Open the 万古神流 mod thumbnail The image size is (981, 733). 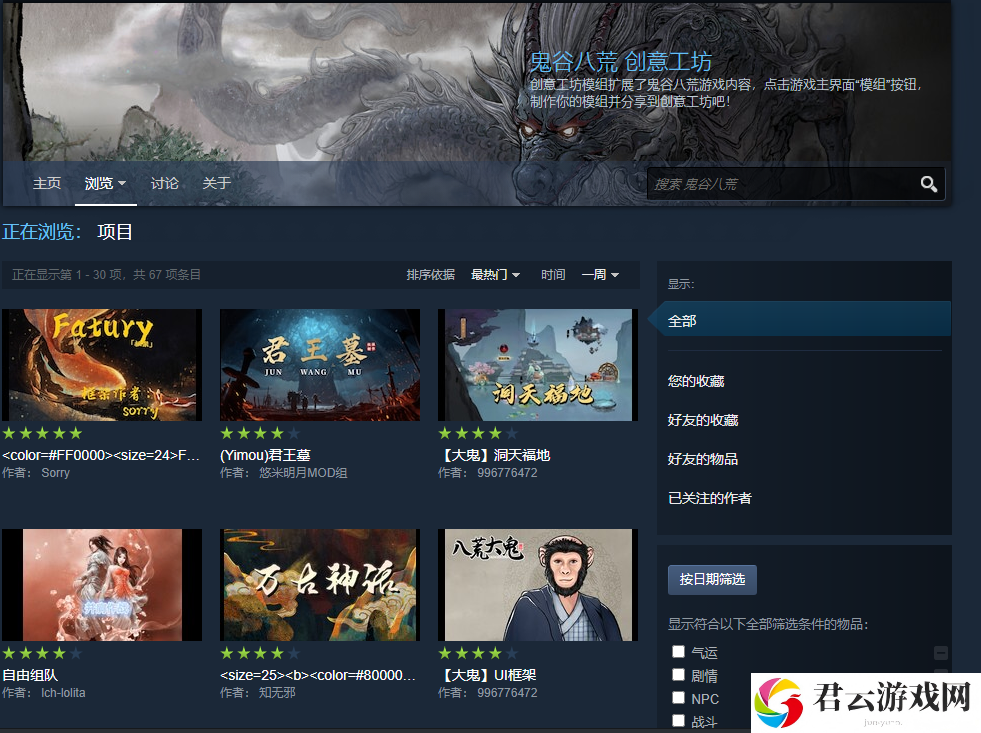pos(320,585)
